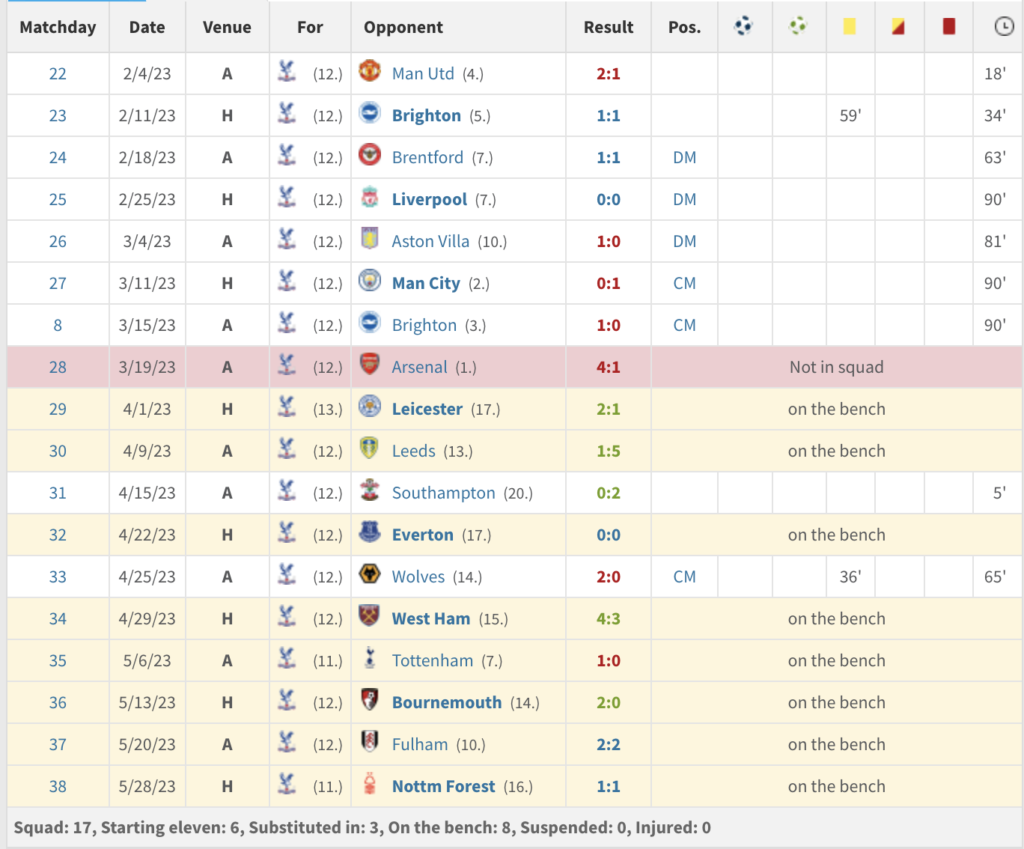The width and height of the screenshot is (1024, 849).
Task: Open matchday 38 link
Action: [x=57, y=786]
